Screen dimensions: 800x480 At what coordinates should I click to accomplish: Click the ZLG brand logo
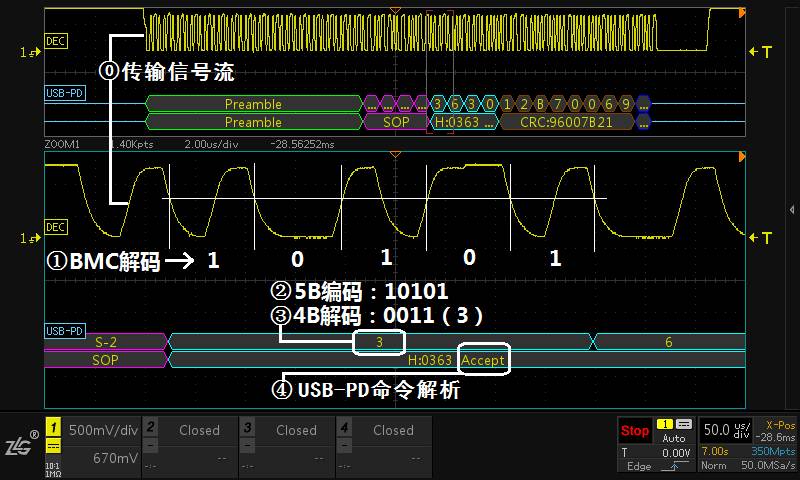[21, 443]
